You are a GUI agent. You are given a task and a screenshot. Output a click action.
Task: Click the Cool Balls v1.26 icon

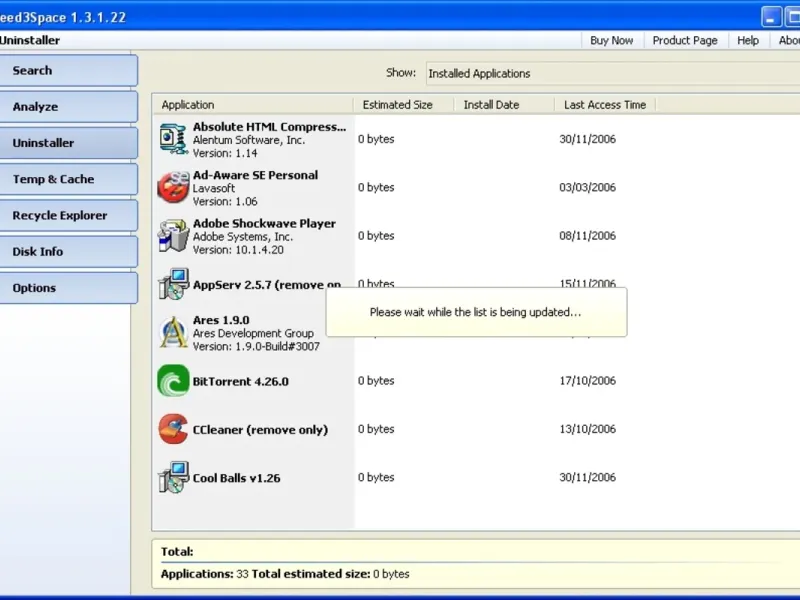coord(173,477)
